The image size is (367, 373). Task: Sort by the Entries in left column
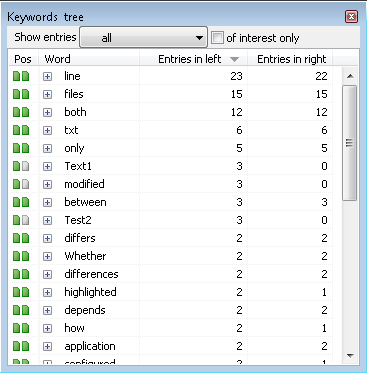pos(193,59)
